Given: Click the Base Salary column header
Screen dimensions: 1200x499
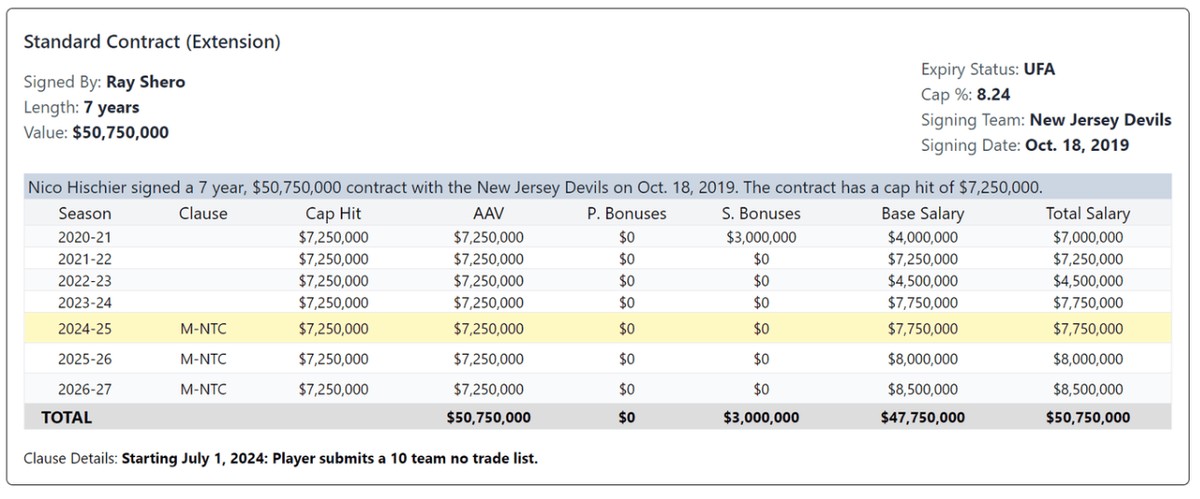Looking at the screenshot, I should (x=922, y=213).
